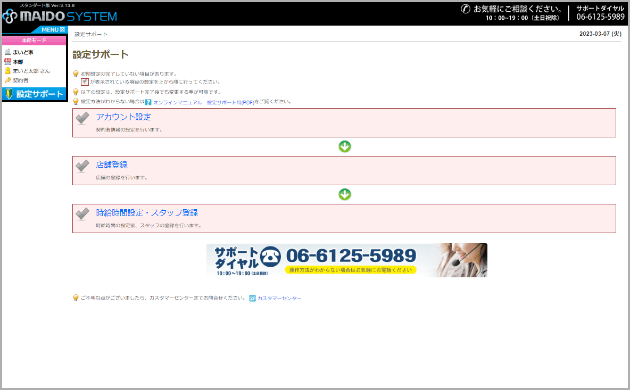Open the カスタマーセンター link
Image resolution: width=630 pixels, height=390 pixels.
[279, 298]
